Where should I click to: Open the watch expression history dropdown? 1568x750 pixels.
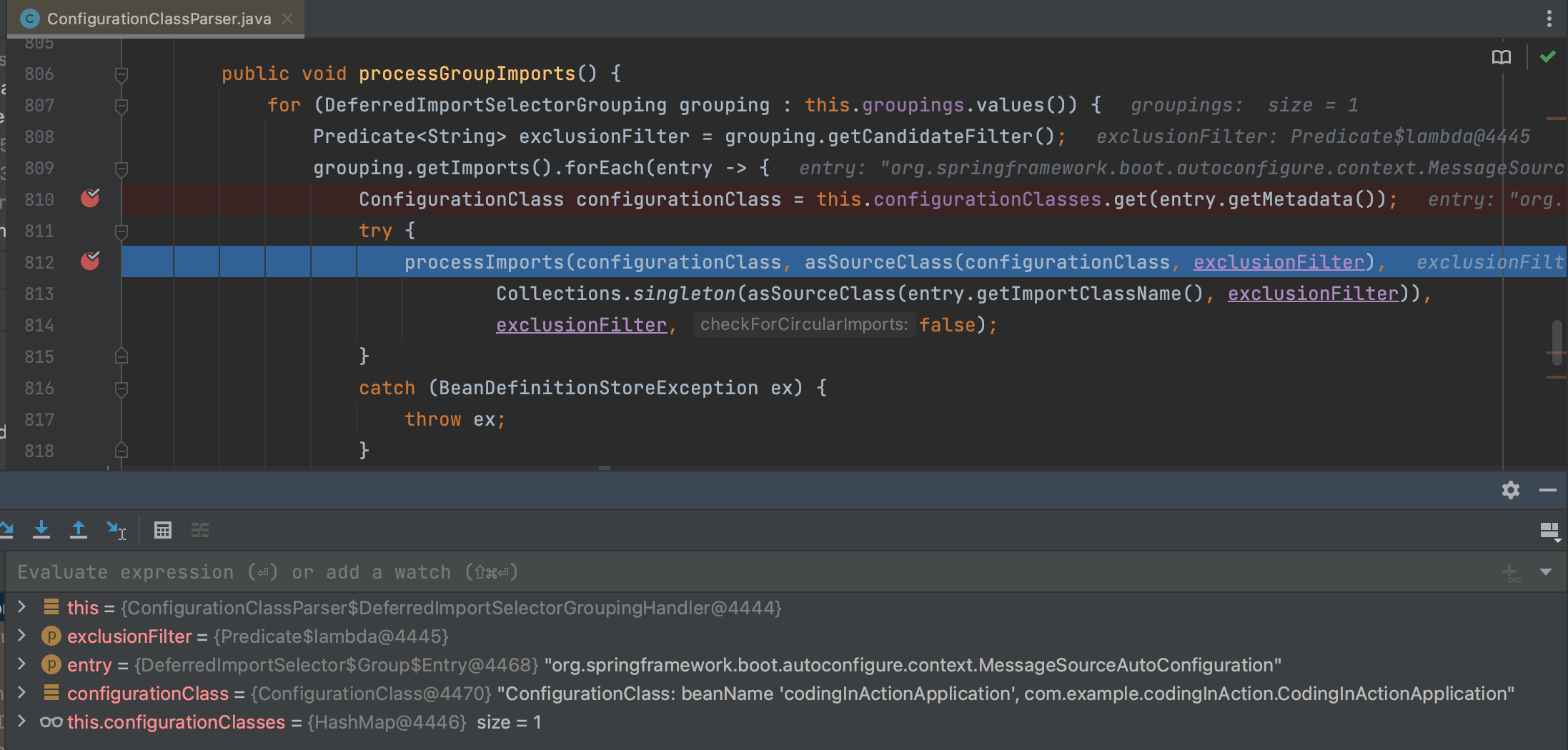pyautogui.click(x=1546, y=572)
